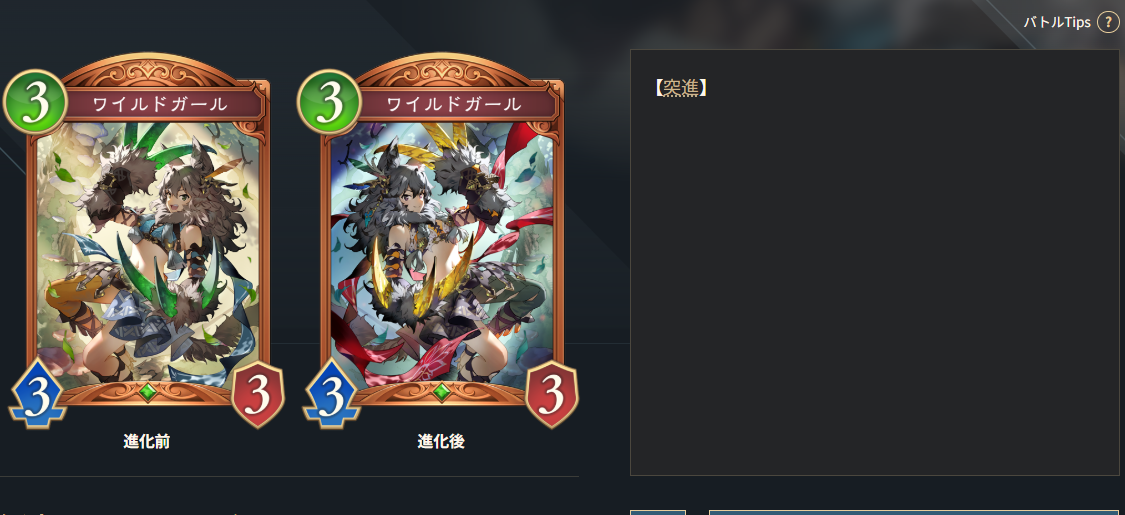1125x515 pixels.
Task: Click the green cost gem on 進化後 card
Action: pyautogui.click(x=329, y=102)
